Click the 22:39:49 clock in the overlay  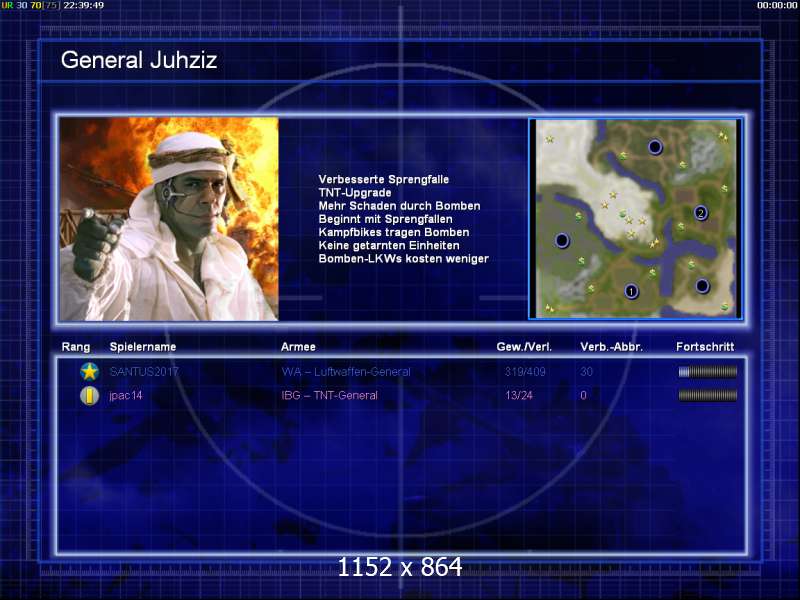pos(83,5)
